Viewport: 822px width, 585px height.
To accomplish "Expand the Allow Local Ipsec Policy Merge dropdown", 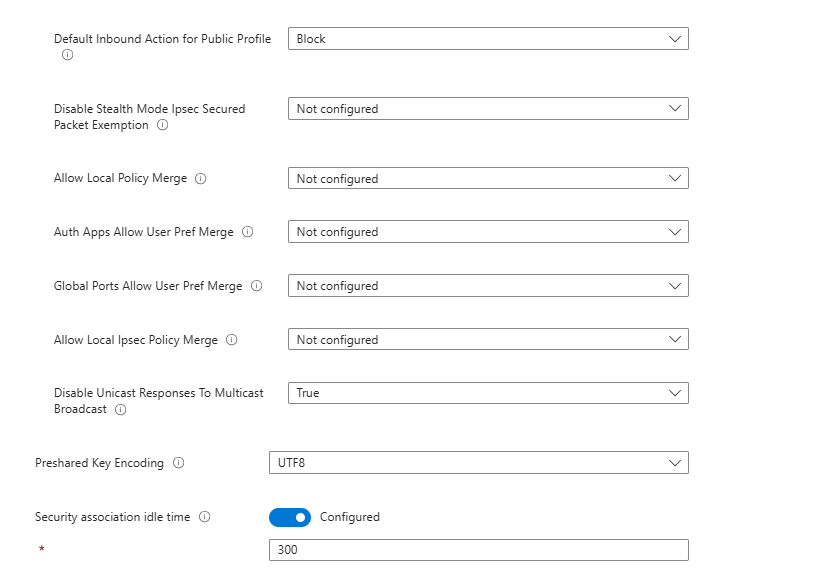I will 488,340.
